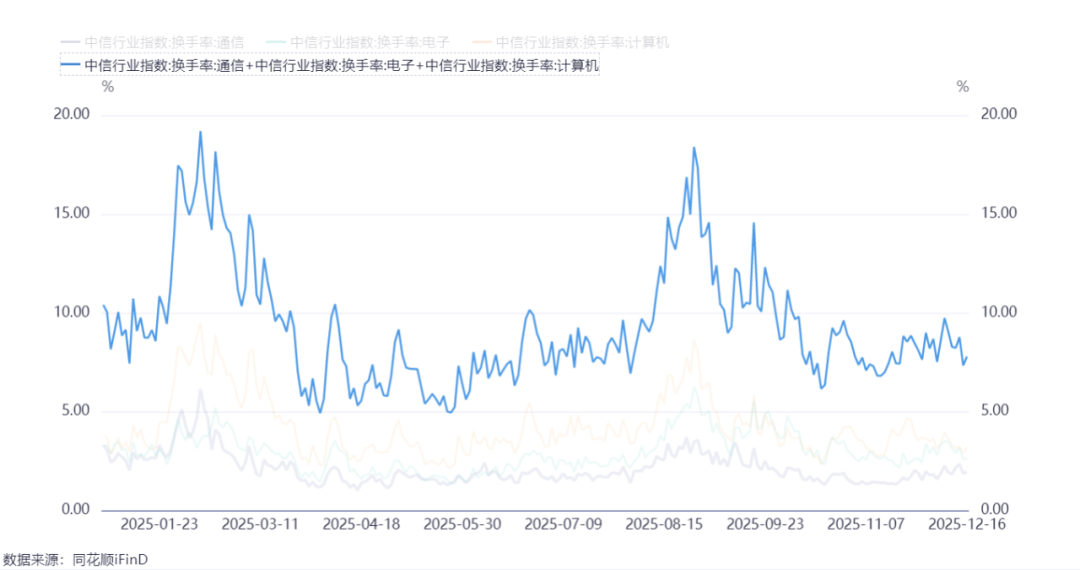Click x-axis date label 2025-04-18

click(361, 525)
